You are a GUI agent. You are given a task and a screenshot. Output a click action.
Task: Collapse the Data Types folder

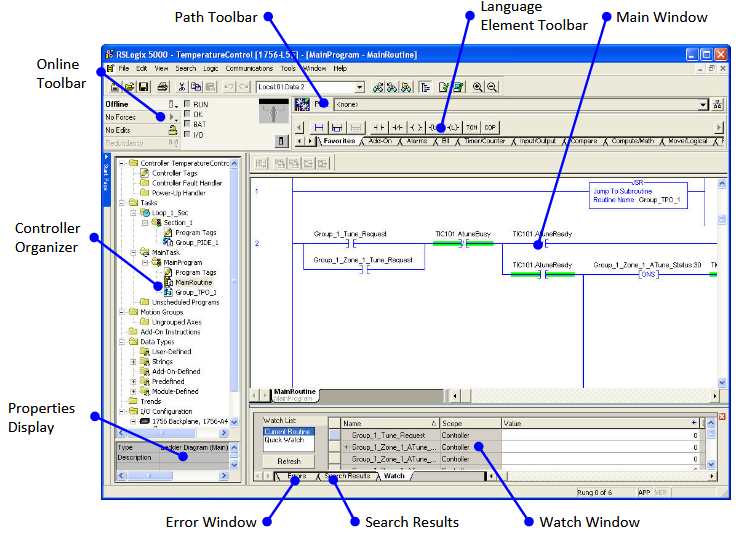122,342
